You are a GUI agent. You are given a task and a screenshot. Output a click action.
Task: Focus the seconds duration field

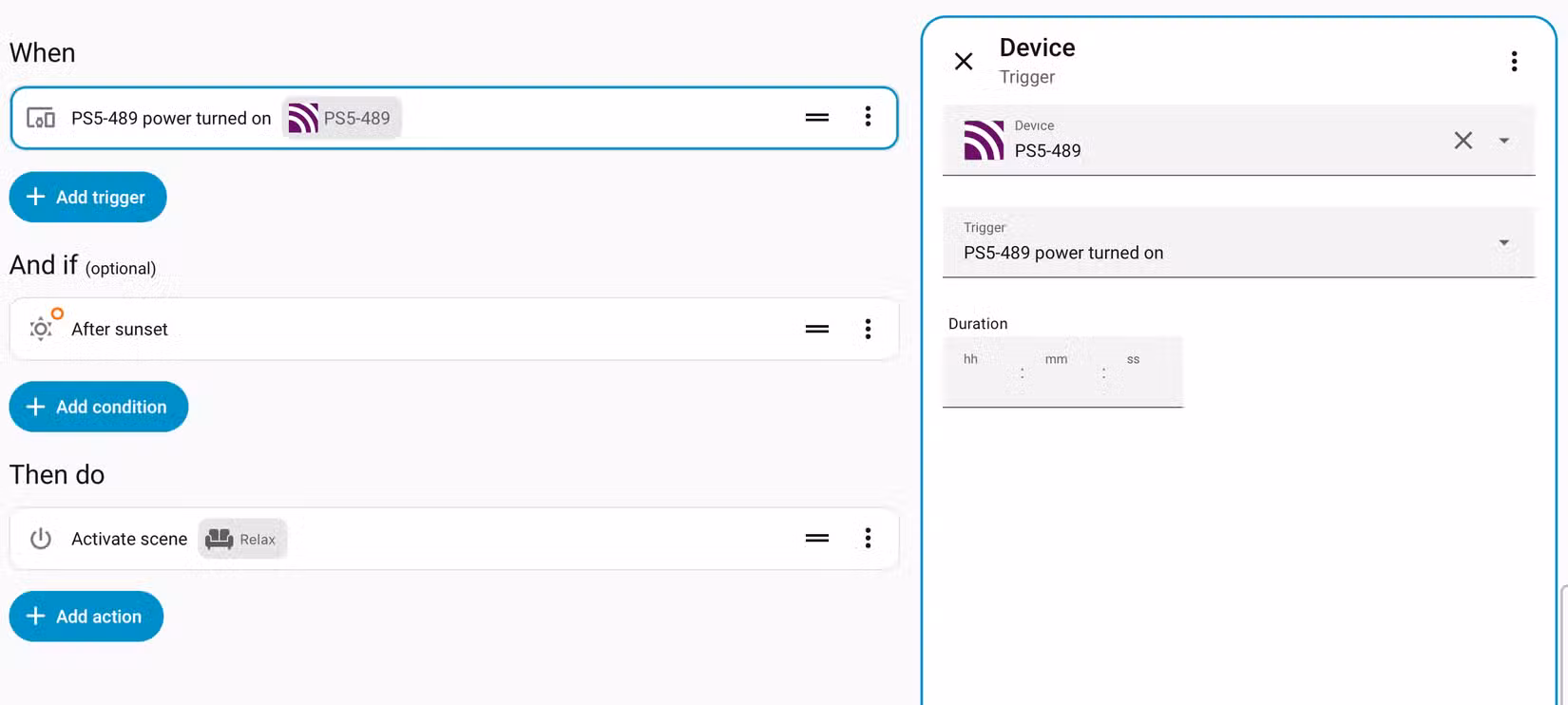(x=1144, y=372)
